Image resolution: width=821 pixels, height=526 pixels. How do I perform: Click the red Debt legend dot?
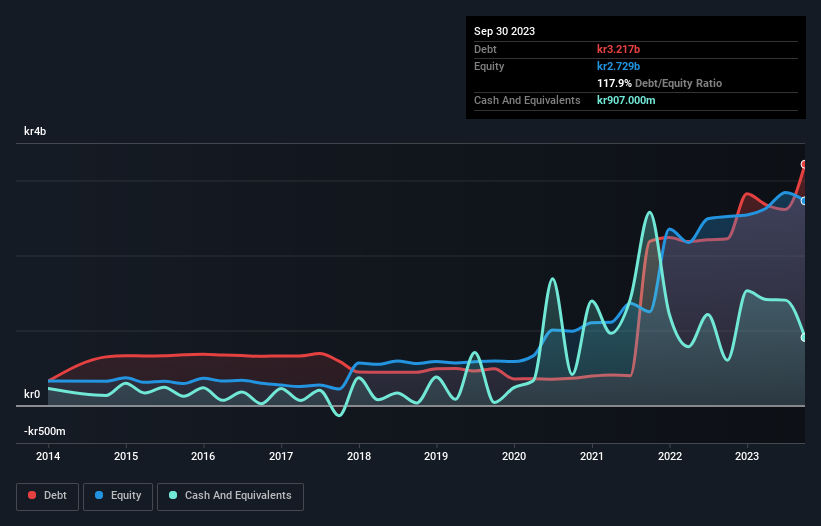[x=32, y=495]
